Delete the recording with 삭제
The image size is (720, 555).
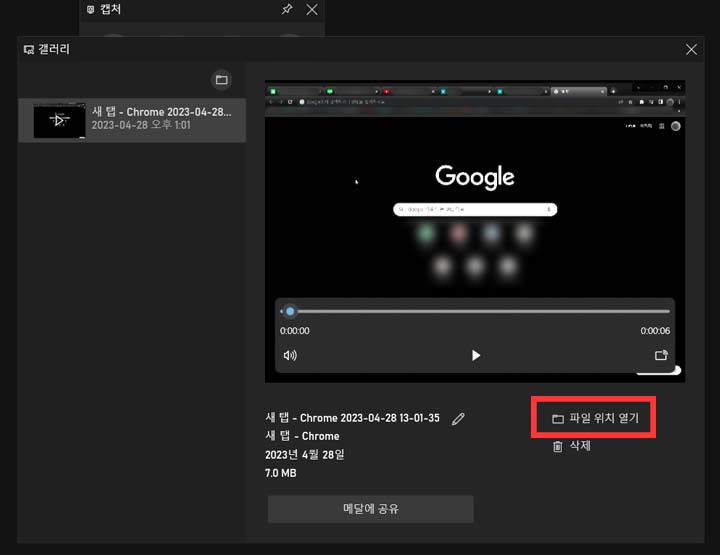point(572,446)
